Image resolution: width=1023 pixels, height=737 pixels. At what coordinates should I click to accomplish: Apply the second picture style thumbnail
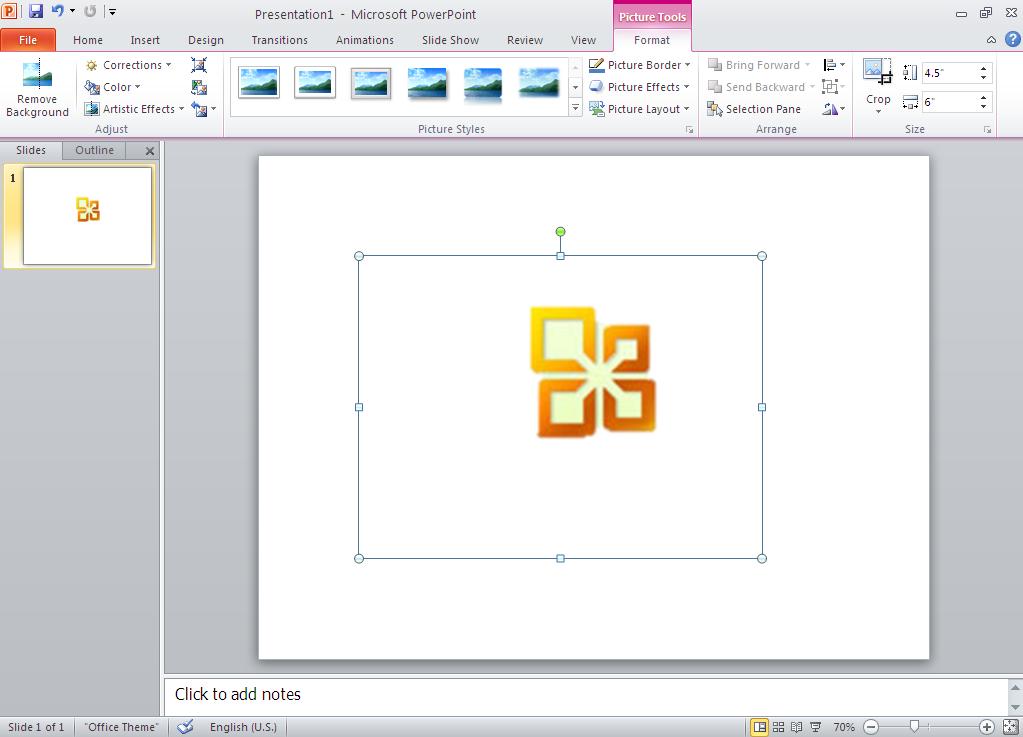tap(314, 83)
